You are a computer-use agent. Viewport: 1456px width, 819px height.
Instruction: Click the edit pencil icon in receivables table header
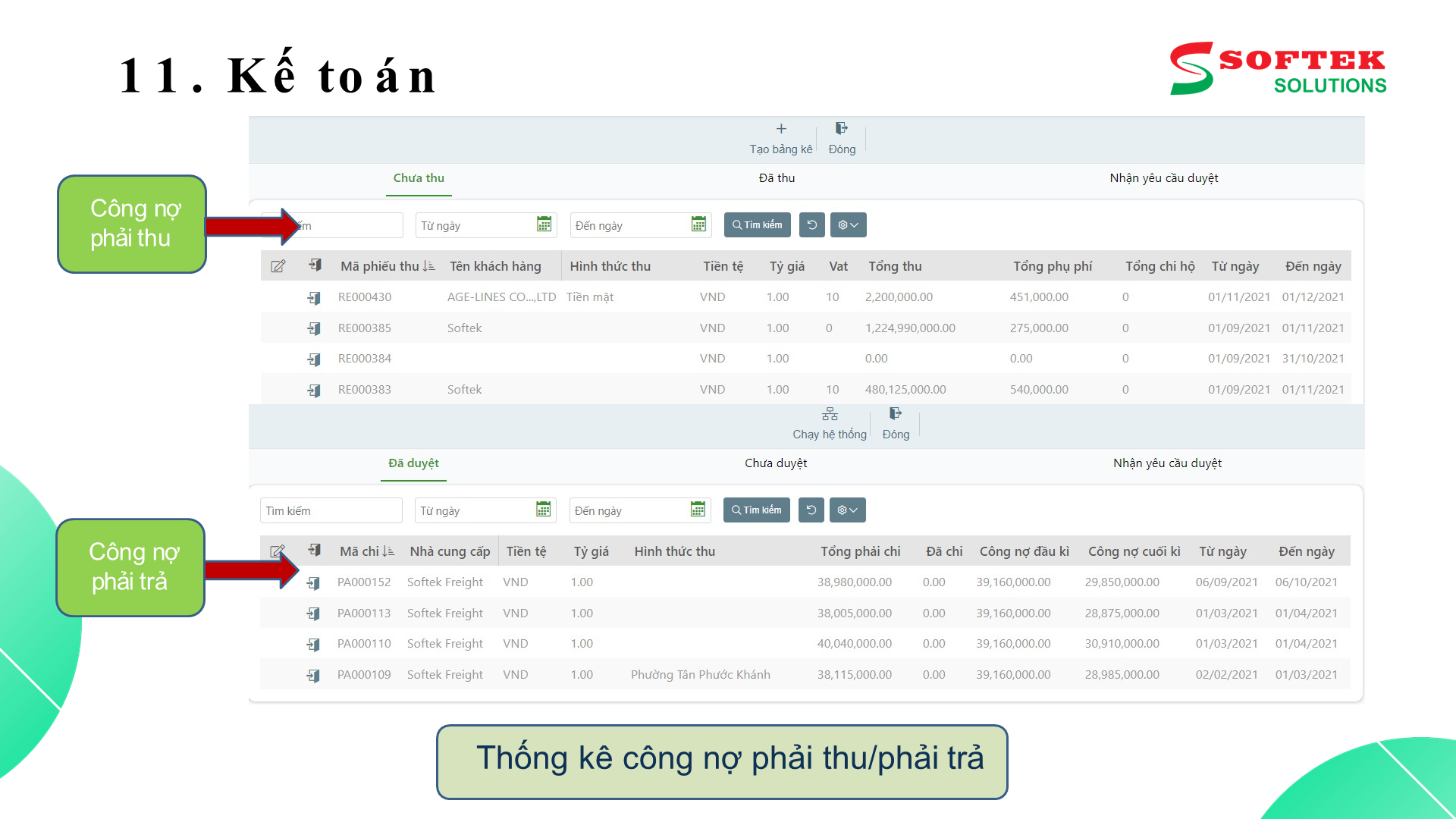pyautogui.click(x=278, y=265)
